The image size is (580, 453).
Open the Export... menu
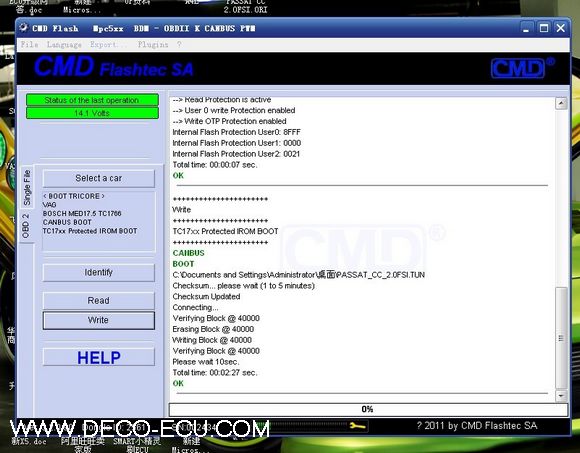click(108, 45)
